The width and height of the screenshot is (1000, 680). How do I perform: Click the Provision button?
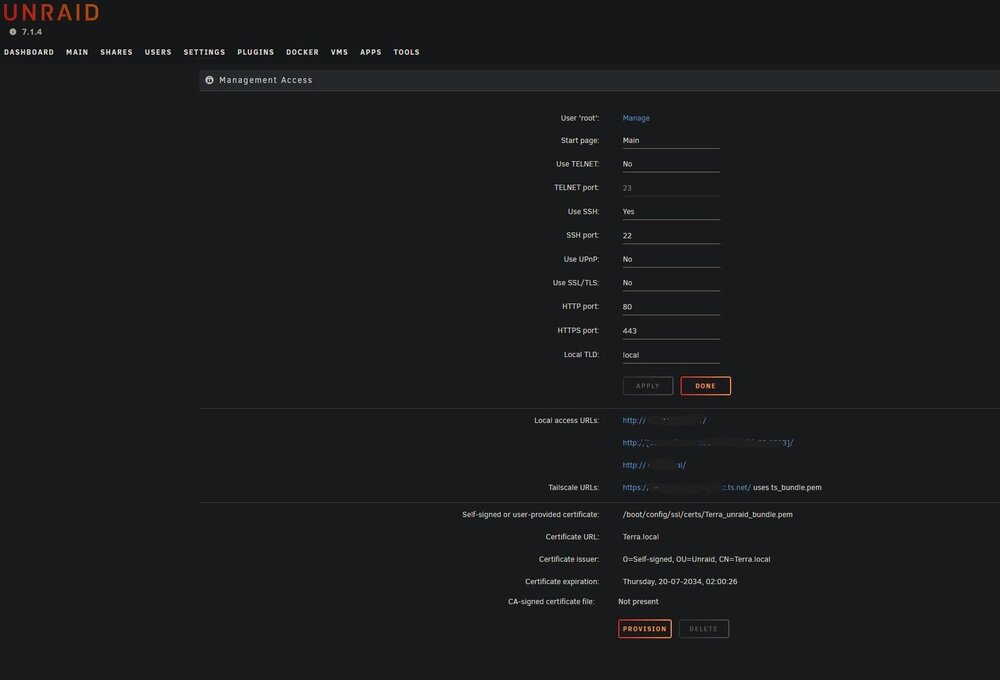tap(645, 629)
